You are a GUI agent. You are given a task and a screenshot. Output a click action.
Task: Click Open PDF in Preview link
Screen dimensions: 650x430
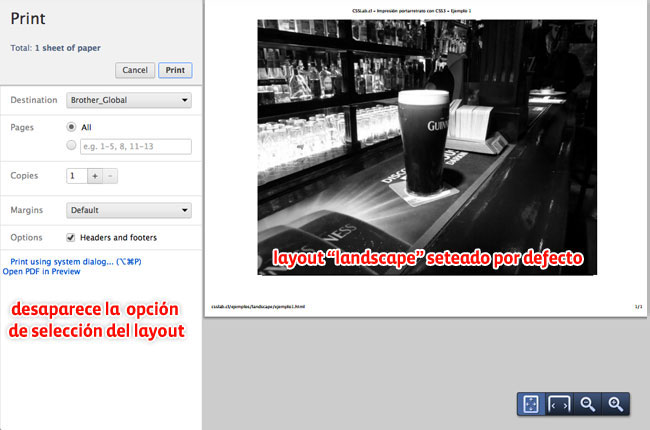pyautogui.click(x=41, y=272)
